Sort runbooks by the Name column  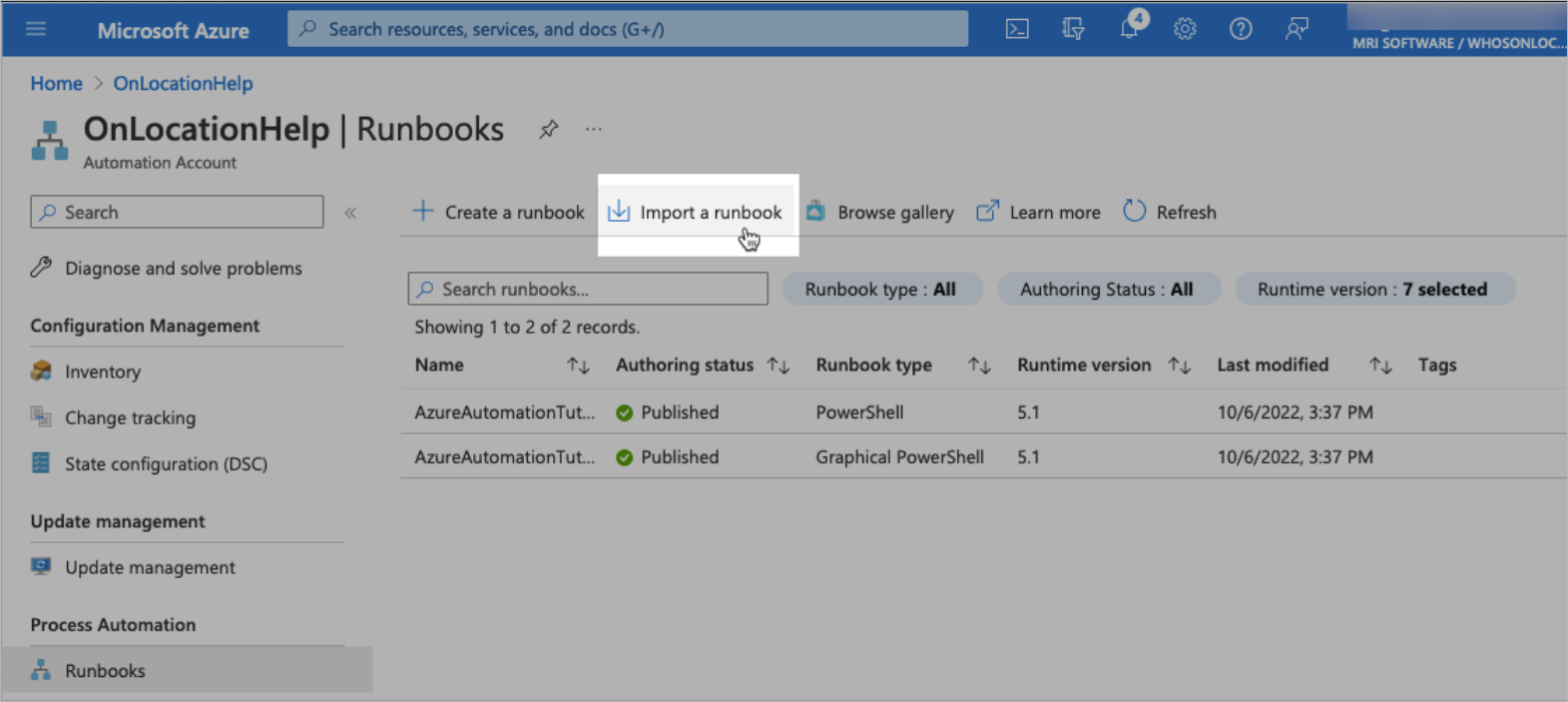click(x=578, y=365)
